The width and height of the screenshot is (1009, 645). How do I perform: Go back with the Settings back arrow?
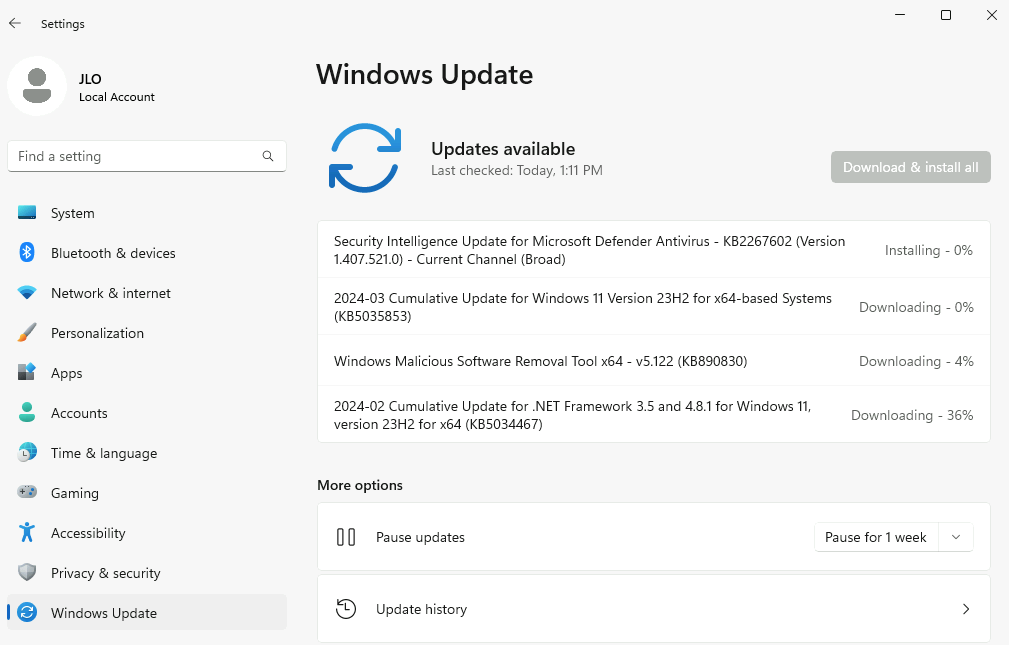point(15,23)
